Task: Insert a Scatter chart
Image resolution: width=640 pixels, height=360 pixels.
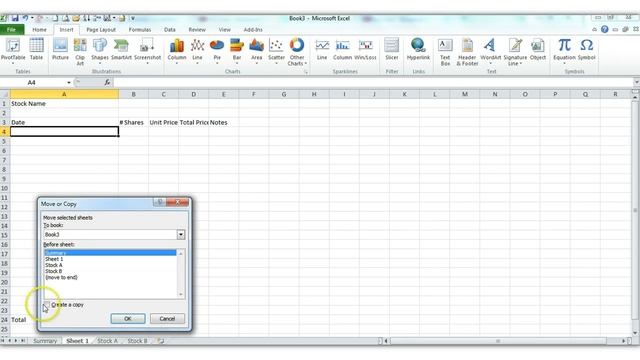Action: tap(276, 51)
